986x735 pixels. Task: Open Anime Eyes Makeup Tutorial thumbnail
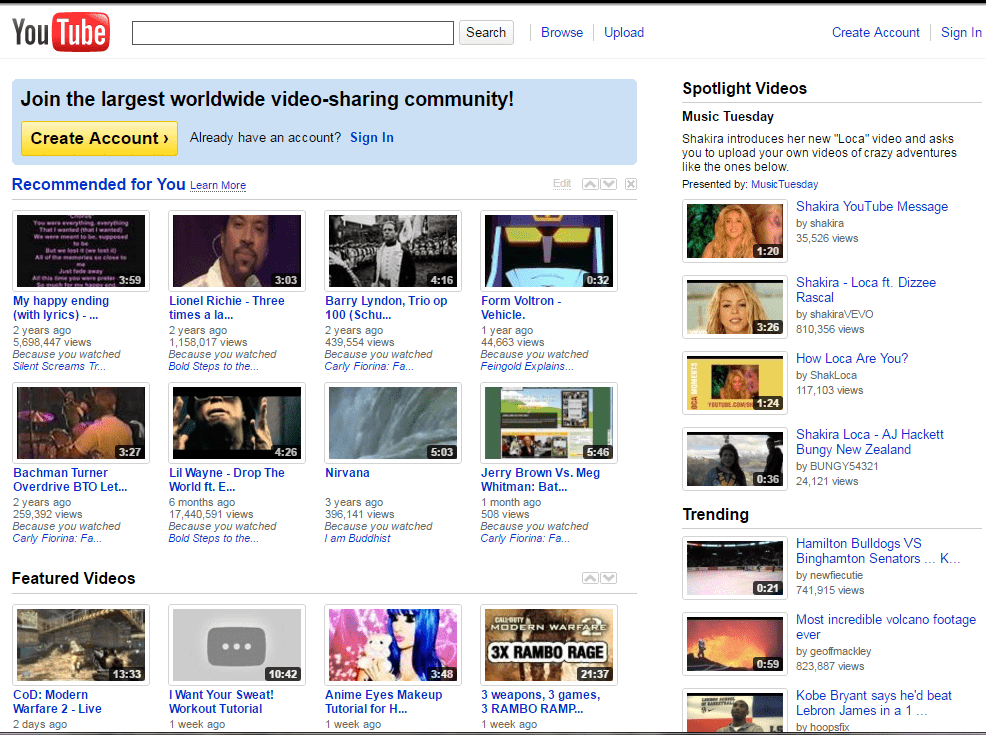tap(393, 645)
